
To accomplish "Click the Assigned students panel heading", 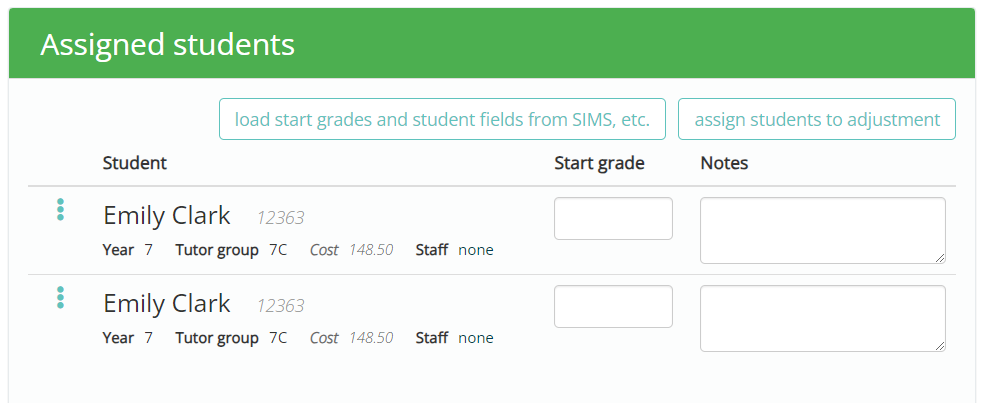I will tap(167, 45).
